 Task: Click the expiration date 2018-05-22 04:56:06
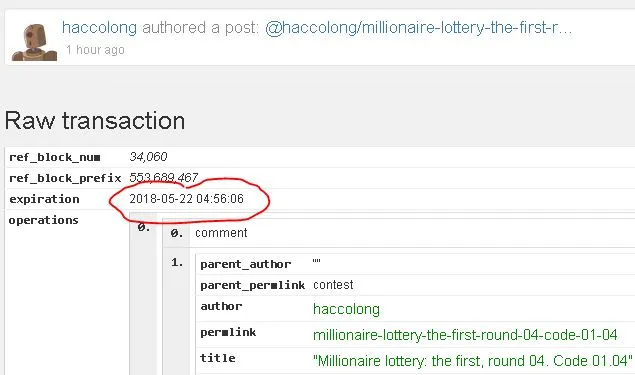[x=186, y=199]
